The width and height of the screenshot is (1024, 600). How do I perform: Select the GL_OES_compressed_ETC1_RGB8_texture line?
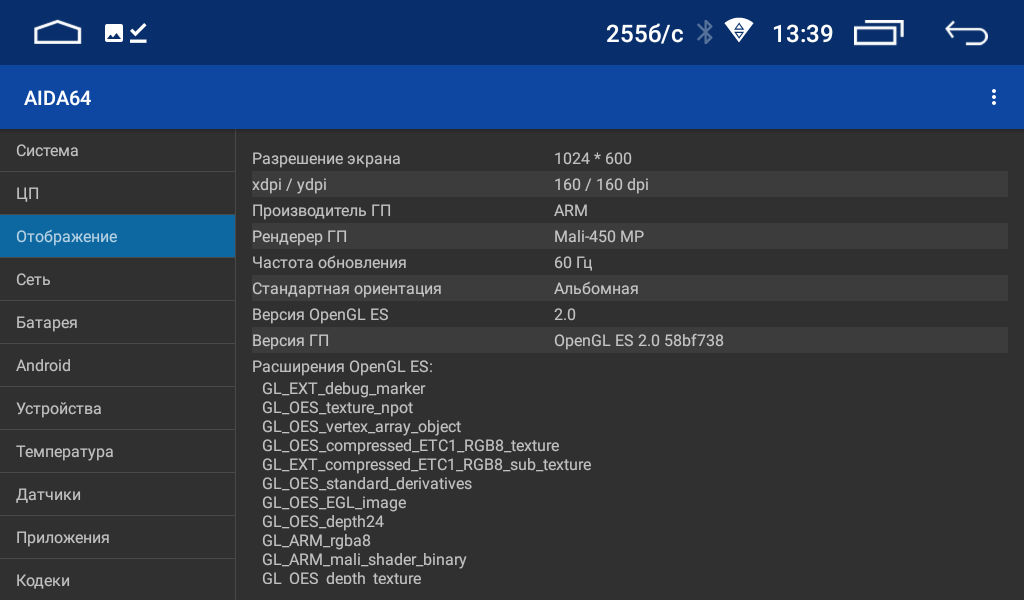[411, 446]
